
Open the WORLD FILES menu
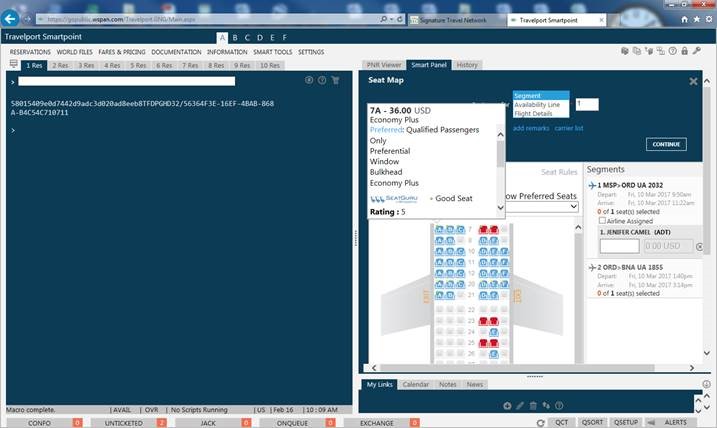pos(75,52)
